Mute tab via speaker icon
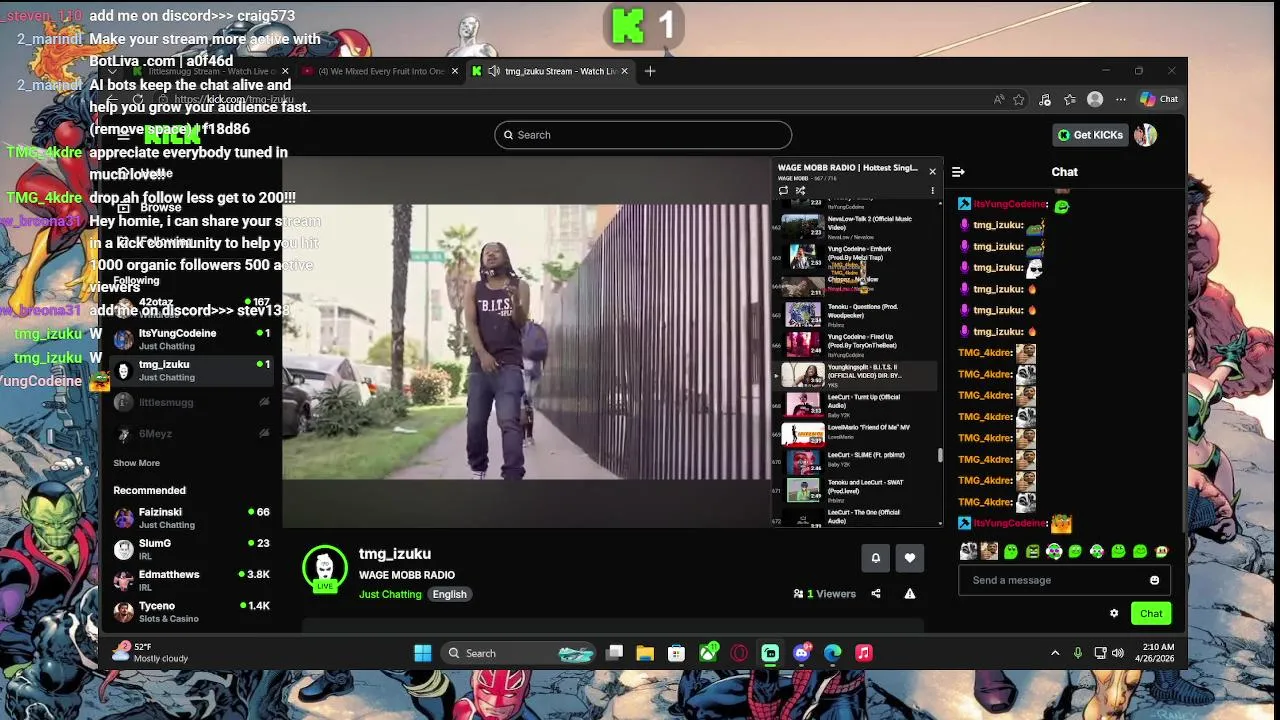Screen dimensions: 1280x720 (x=494, y=71)
